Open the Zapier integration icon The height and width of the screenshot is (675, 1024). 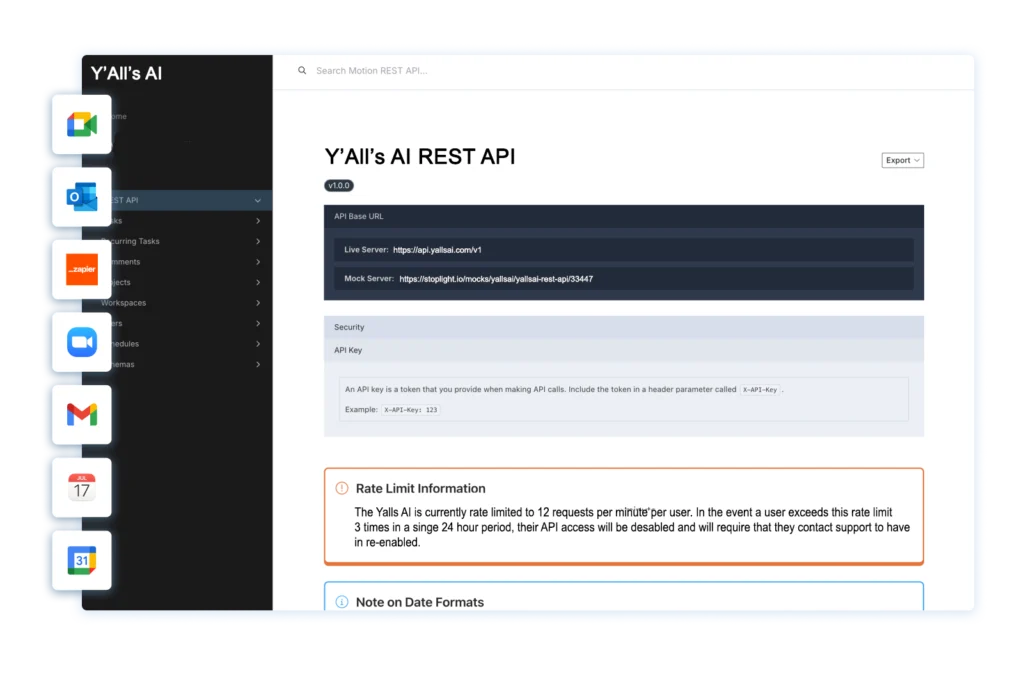pos(81,270)
